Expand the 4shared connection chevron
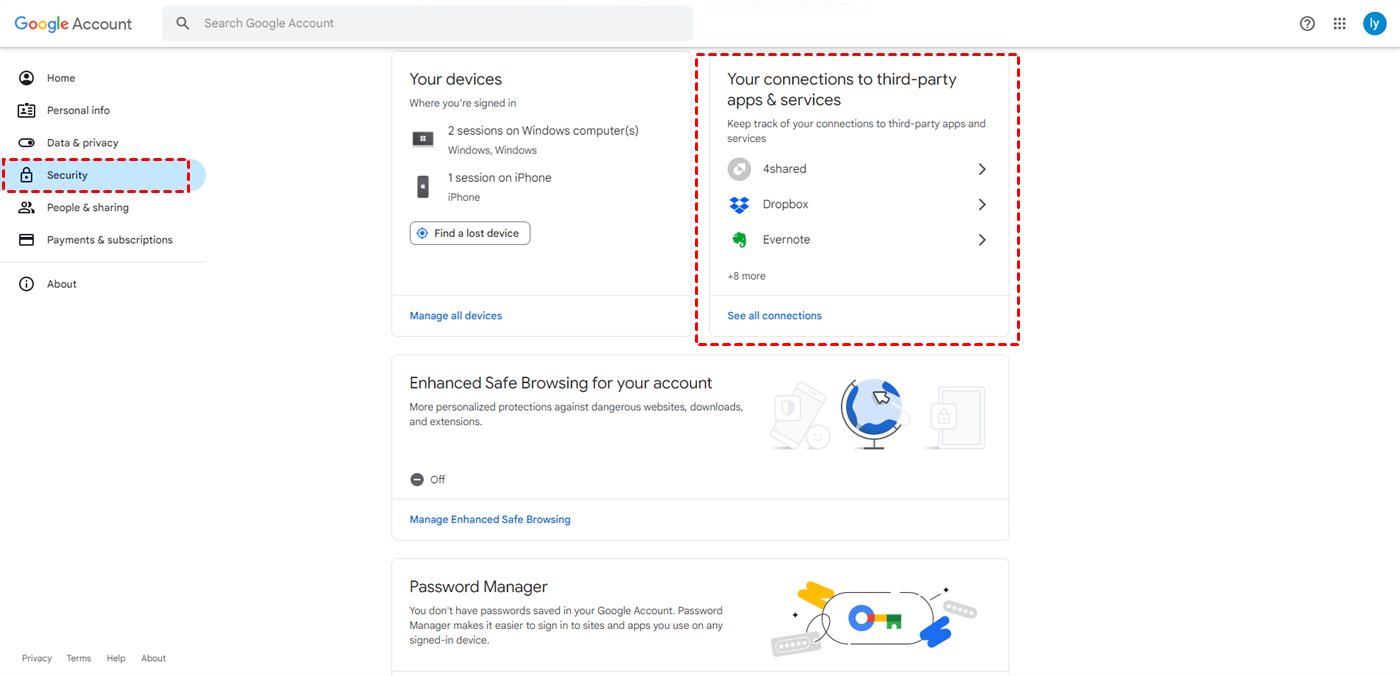The height and width of the screenshot is (676, 1400). [982, 169]
